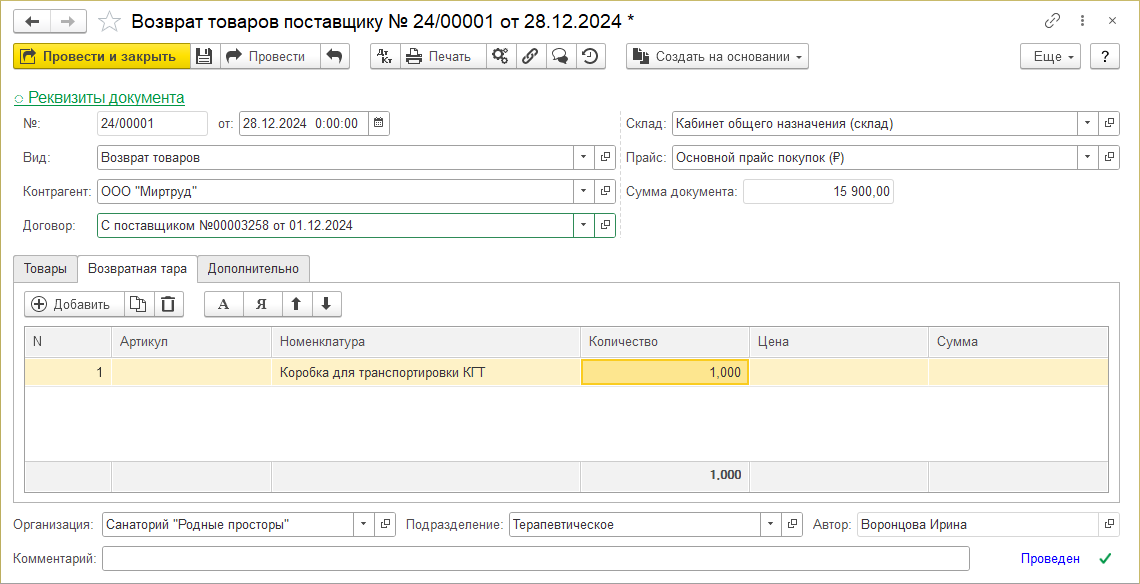Image resolution: width=1140 pixels, height=584 pixels.
Task: Delete selected row with trash icon
Action: click(168, 305)
